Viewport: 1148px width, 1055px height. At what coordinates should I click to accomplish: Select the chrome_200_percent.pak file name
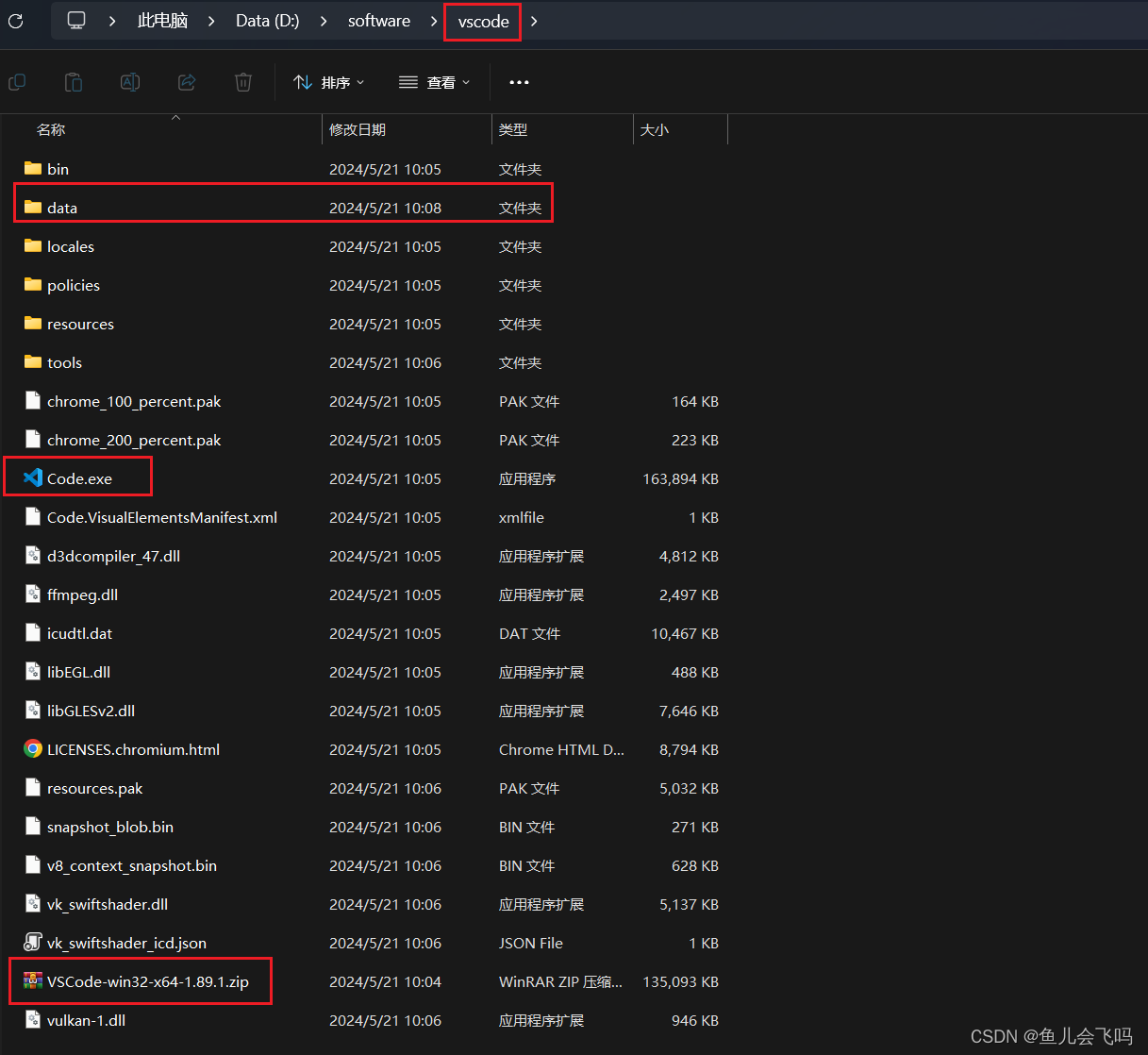point(134,440)
